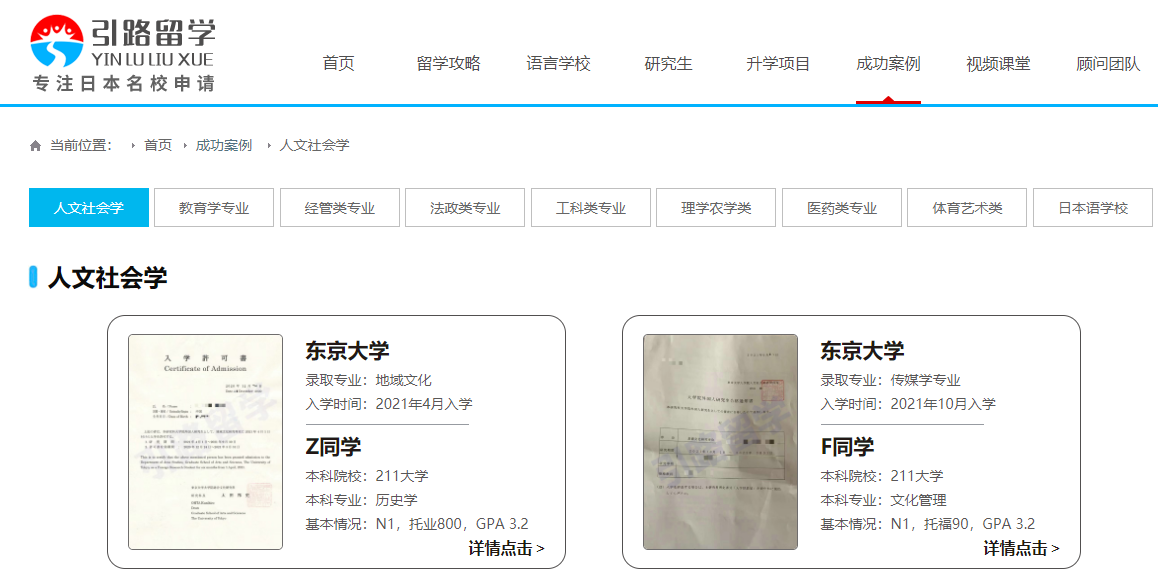Click text 本科专业：历史学
The height and width of the screenshot is (576, 1158).
361,500
